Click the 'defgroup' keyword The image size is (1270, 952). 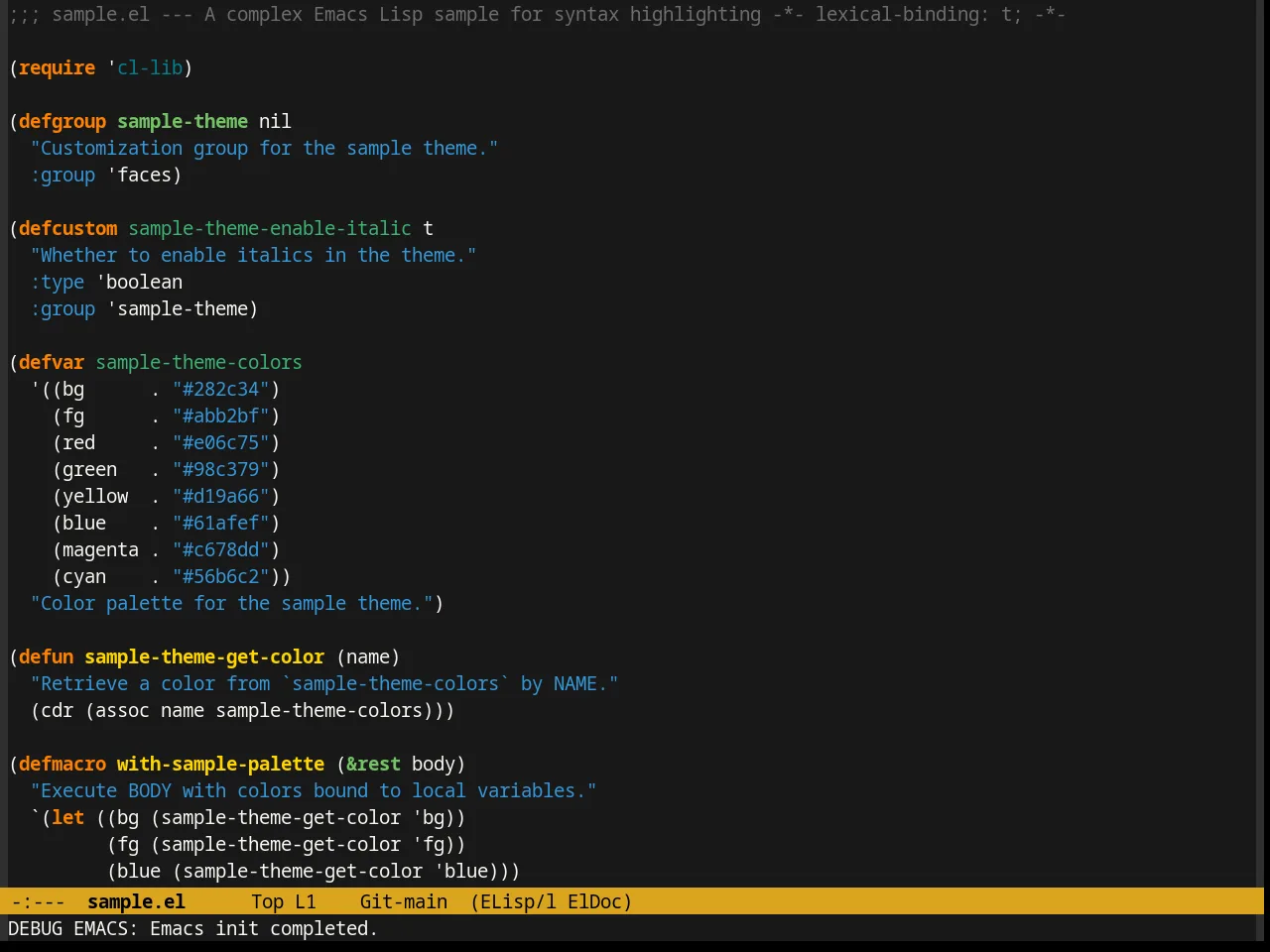click(63, 121)
